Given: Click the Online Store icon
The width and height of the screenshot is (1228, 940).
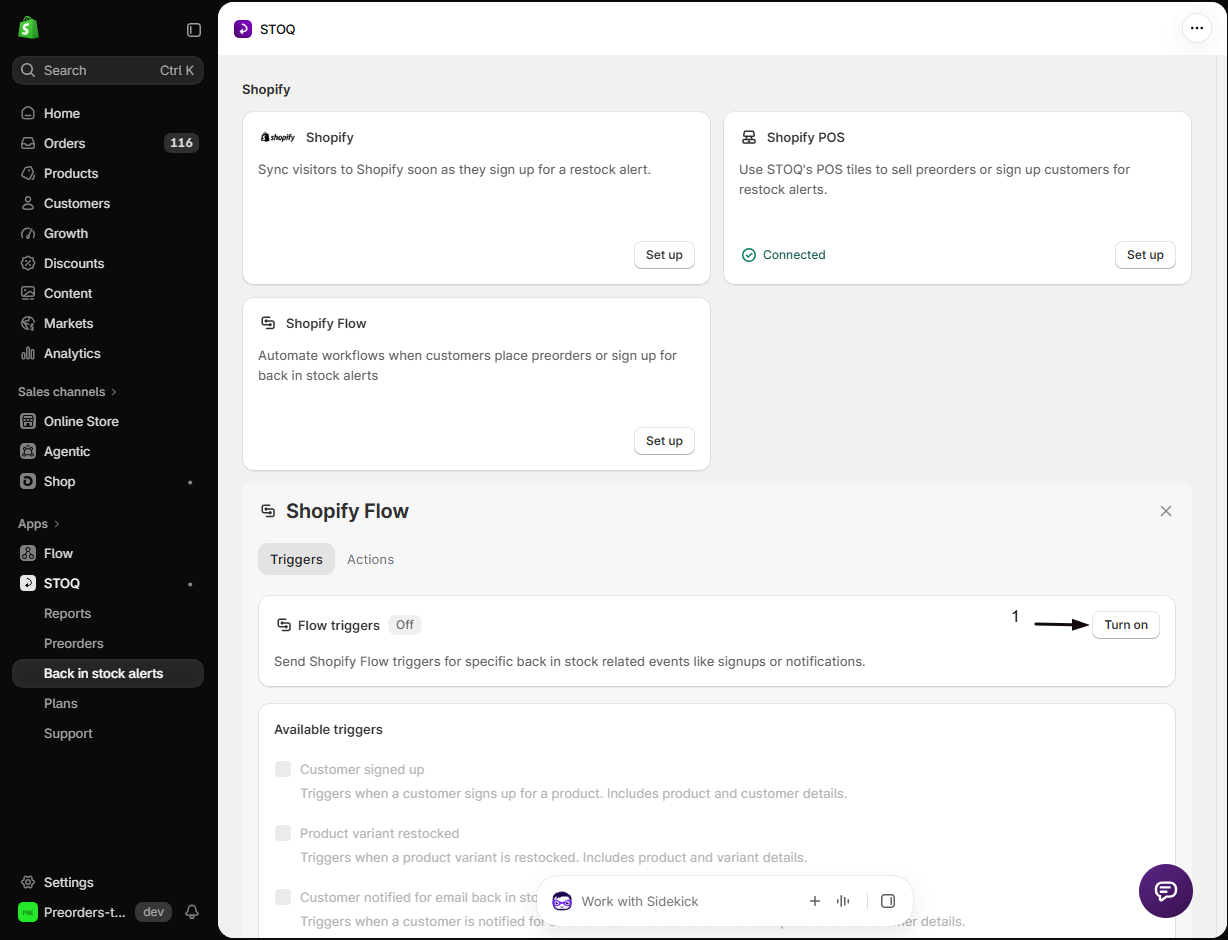Looking at the screenshot, I should pyautogui.click(x=28, y=421).
